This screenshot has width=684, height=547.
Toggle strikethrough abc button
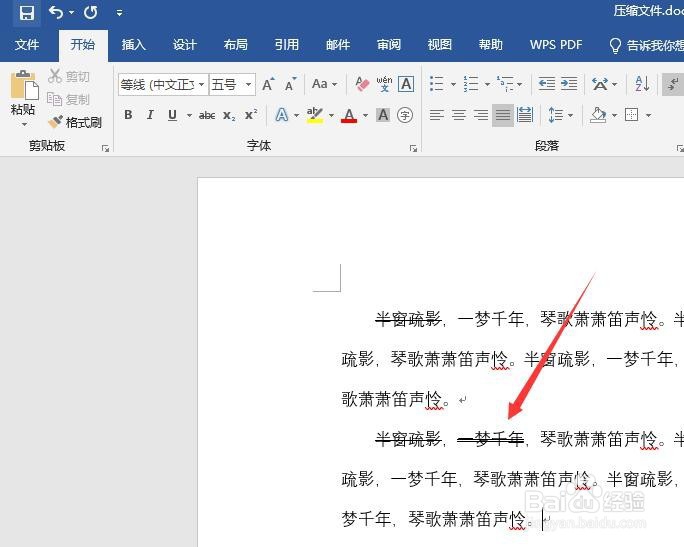pyautogui.click(x=207, y=116)
